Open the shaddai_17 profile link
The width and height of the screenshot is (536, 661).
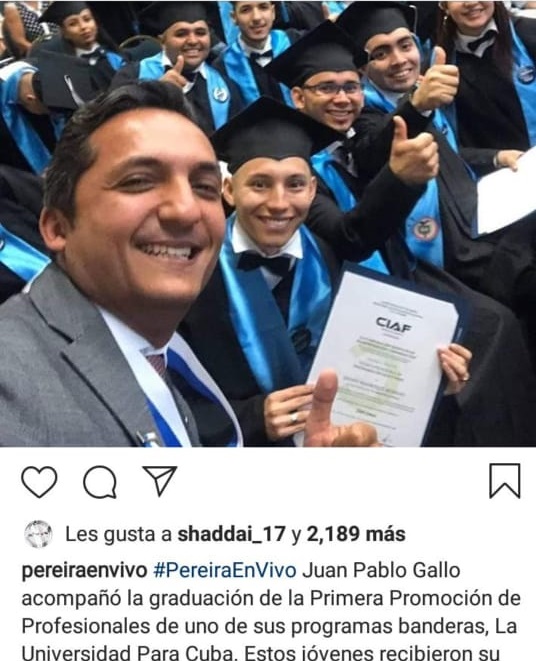(x=232, y=535)
